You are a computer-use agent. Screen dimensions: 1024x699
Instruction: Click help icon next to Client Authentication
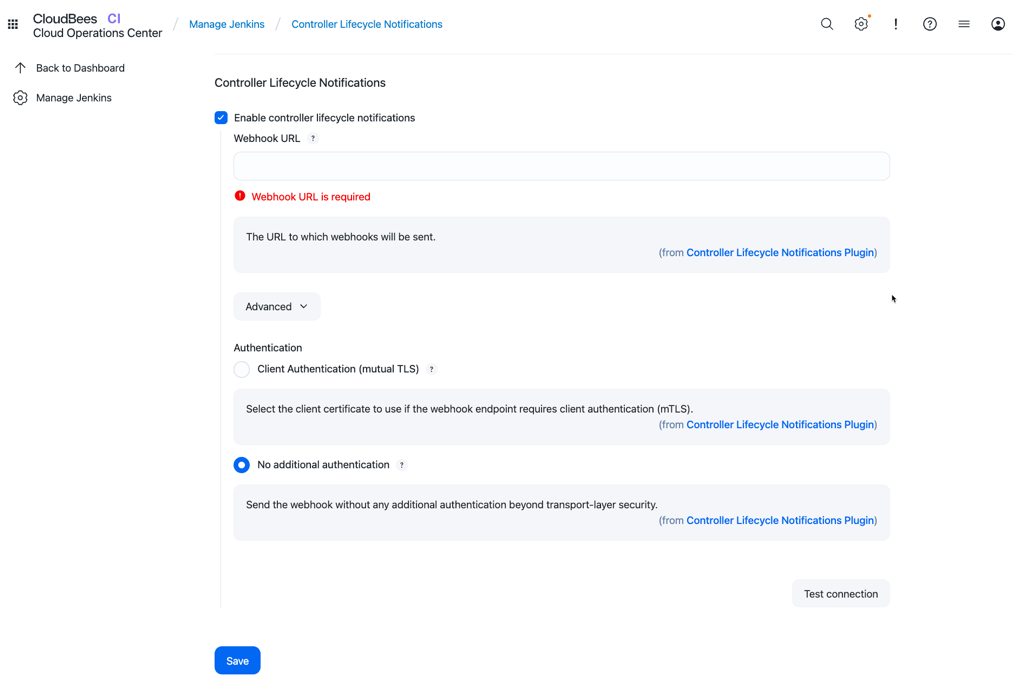pyautogui.click(x=432, y=369)
